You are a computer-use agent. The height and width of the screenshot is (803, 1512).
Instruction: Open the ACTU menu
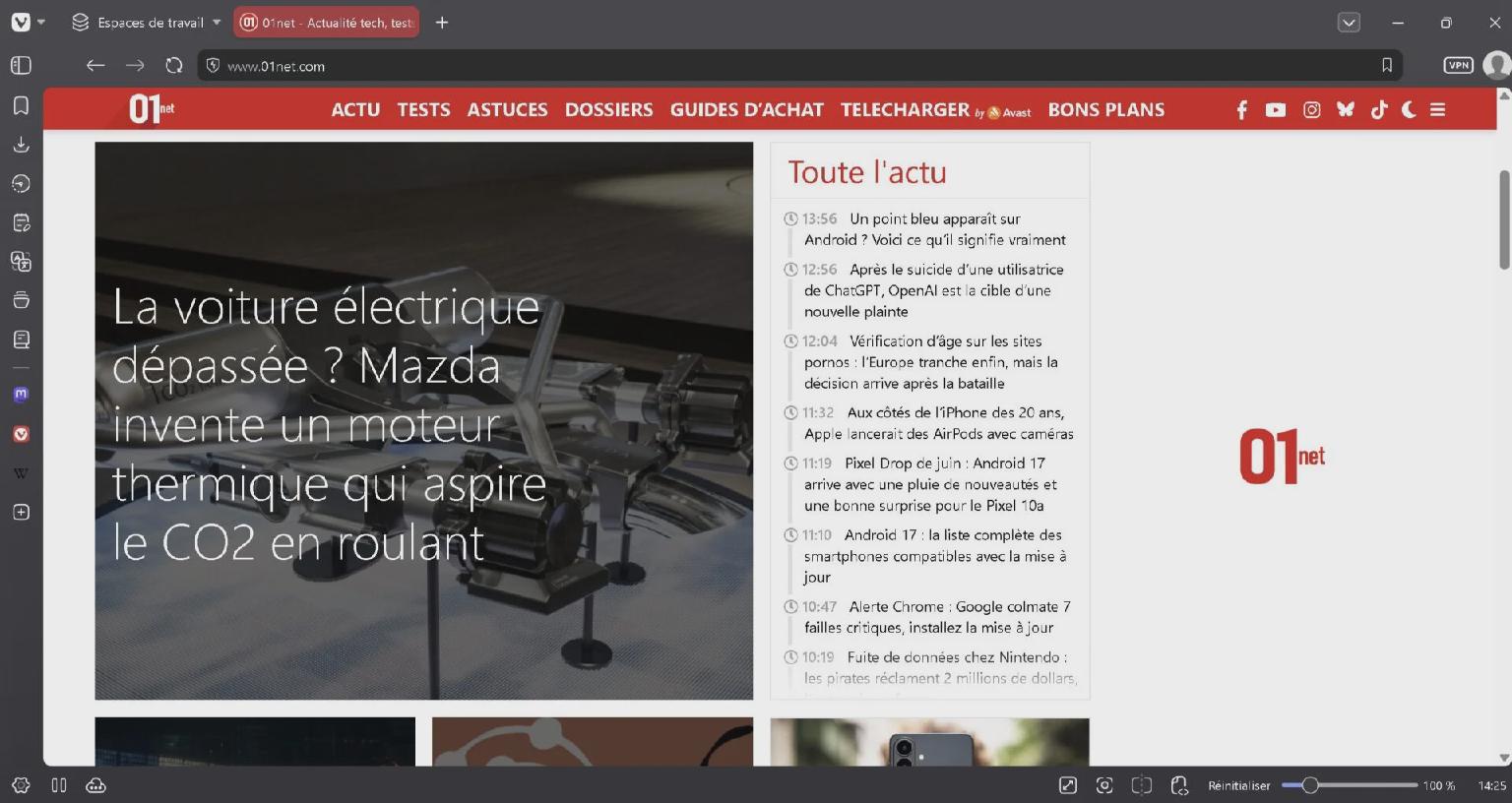click(x=355, y=110)
